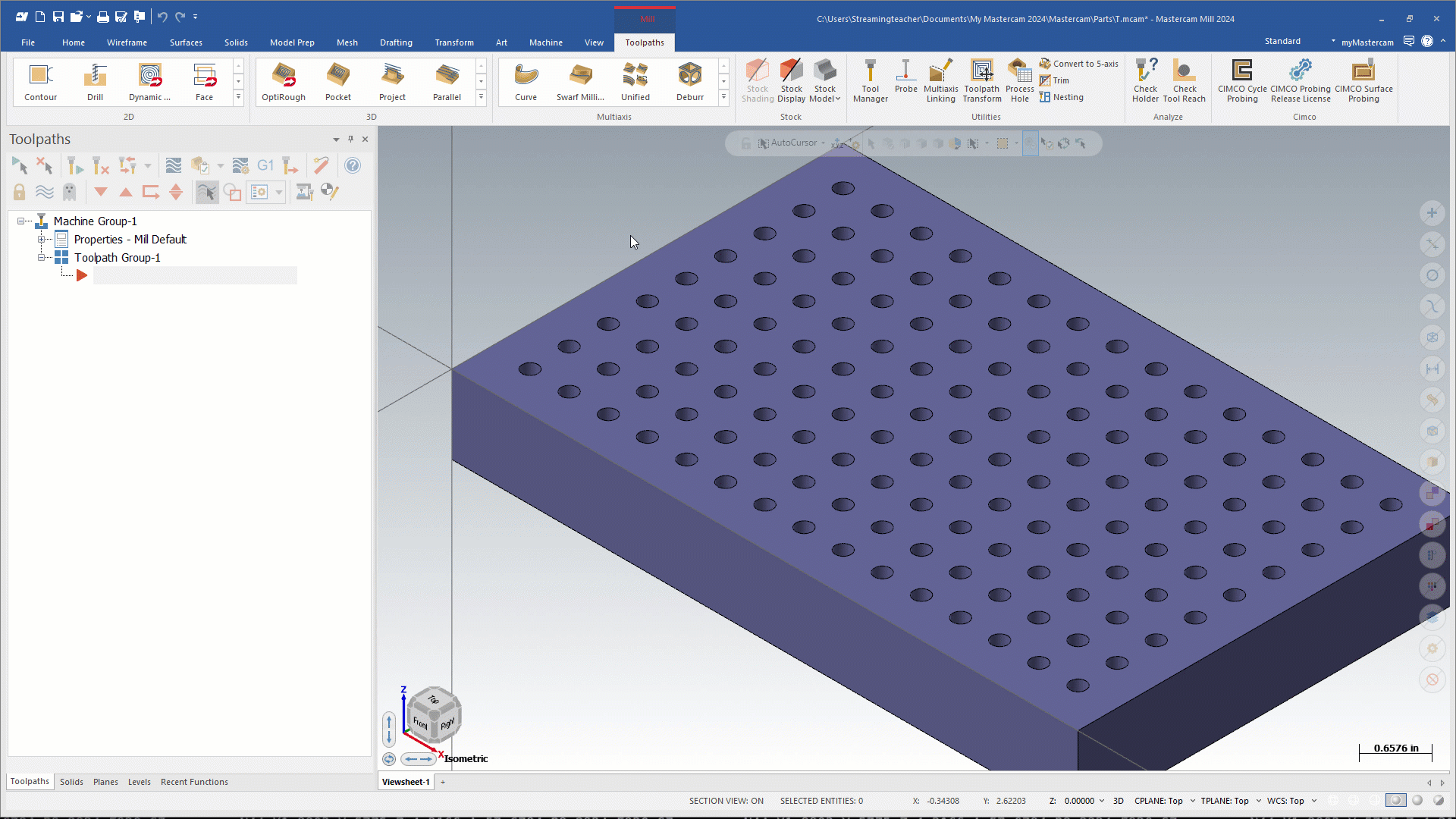1456x819 pixels.
Task: Switch to the Levels panel tab
Action: tap(139, 782)
